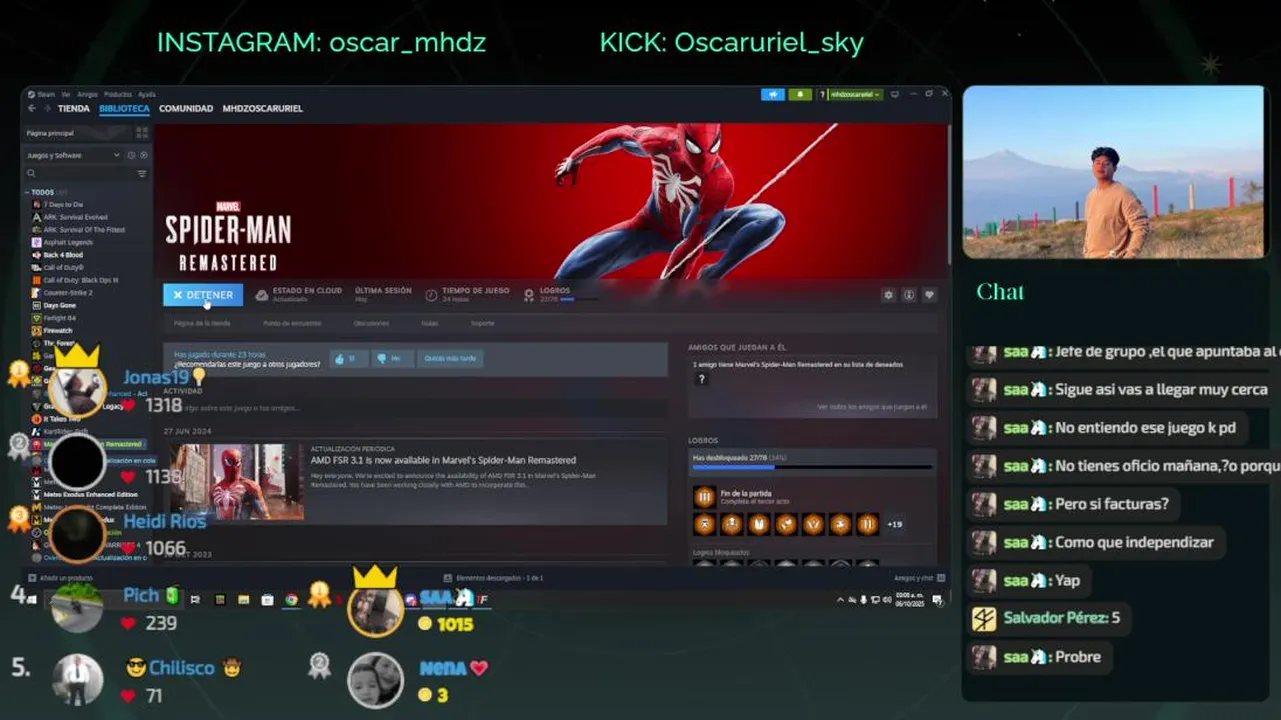Open AMD FSR 3.1 news thumbnail
The width and height of the screenshot is (1281, 720).
[237, 482]
